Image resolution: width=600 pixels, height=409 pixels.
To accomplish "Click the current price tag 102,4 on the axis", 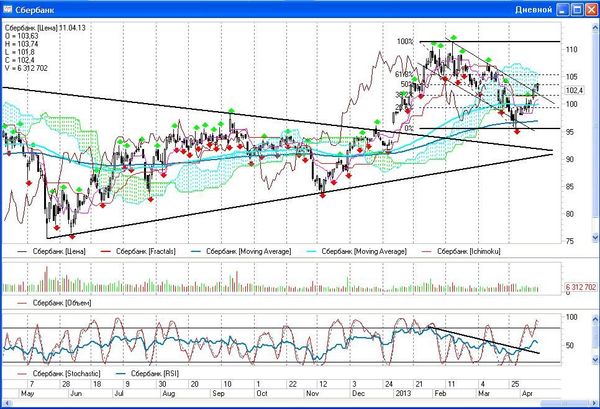I will pyautogui.click(x=574, y=91).
